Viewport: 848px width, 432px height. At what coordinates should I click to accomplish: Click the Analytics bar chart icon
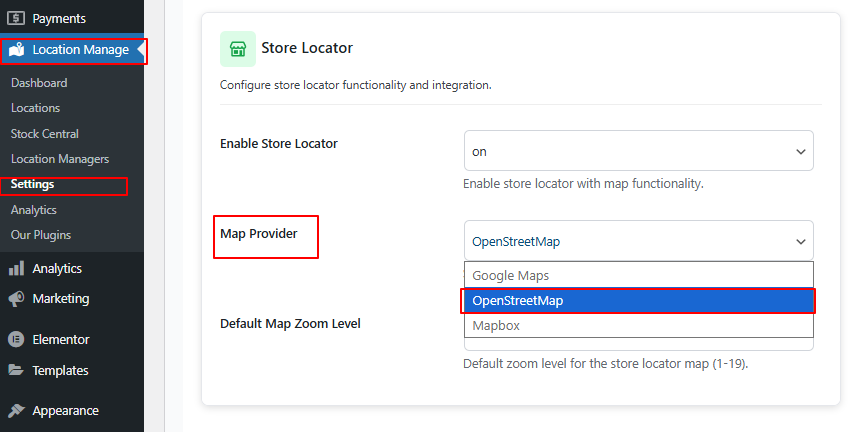(x=16, y=268)
